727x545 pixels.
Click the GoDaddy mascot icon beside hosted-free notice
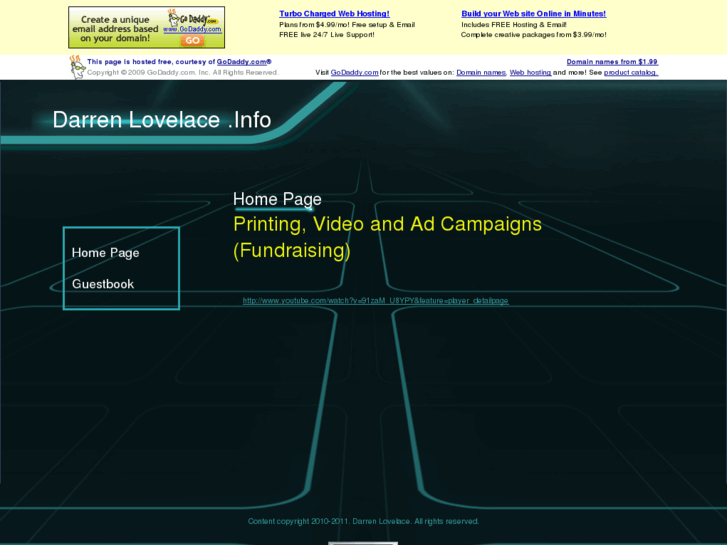77,67
